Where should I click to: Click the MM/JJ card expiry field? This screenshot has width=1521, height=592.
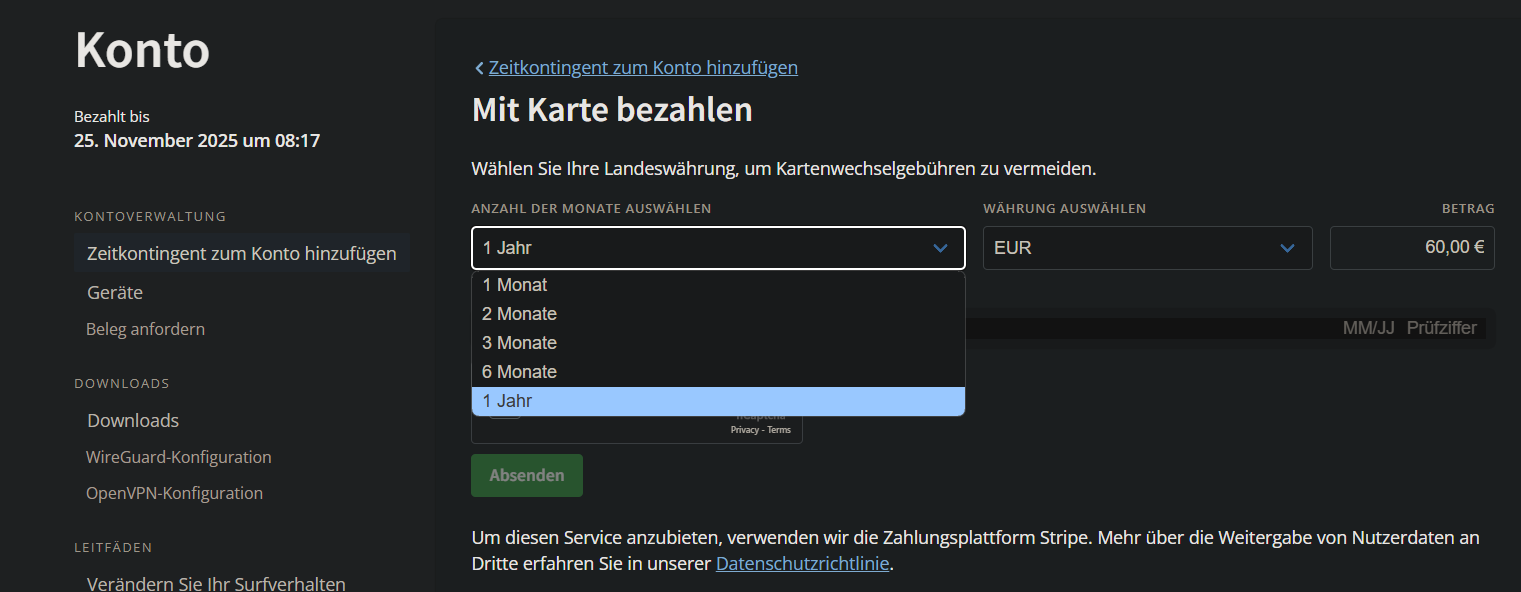pyautogui.click(x=1367, y=328)
